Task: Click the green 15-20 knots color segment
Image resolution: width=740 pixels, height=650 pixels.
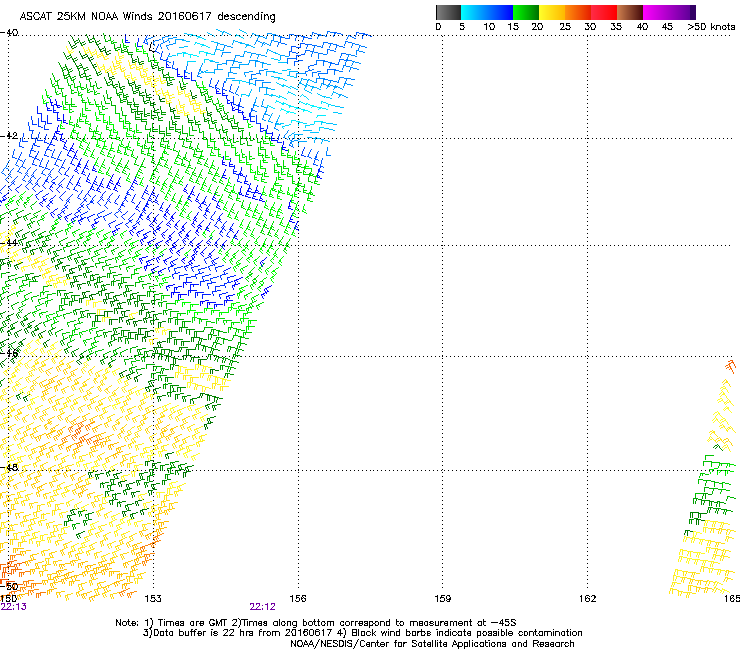Action: point(526,12)
